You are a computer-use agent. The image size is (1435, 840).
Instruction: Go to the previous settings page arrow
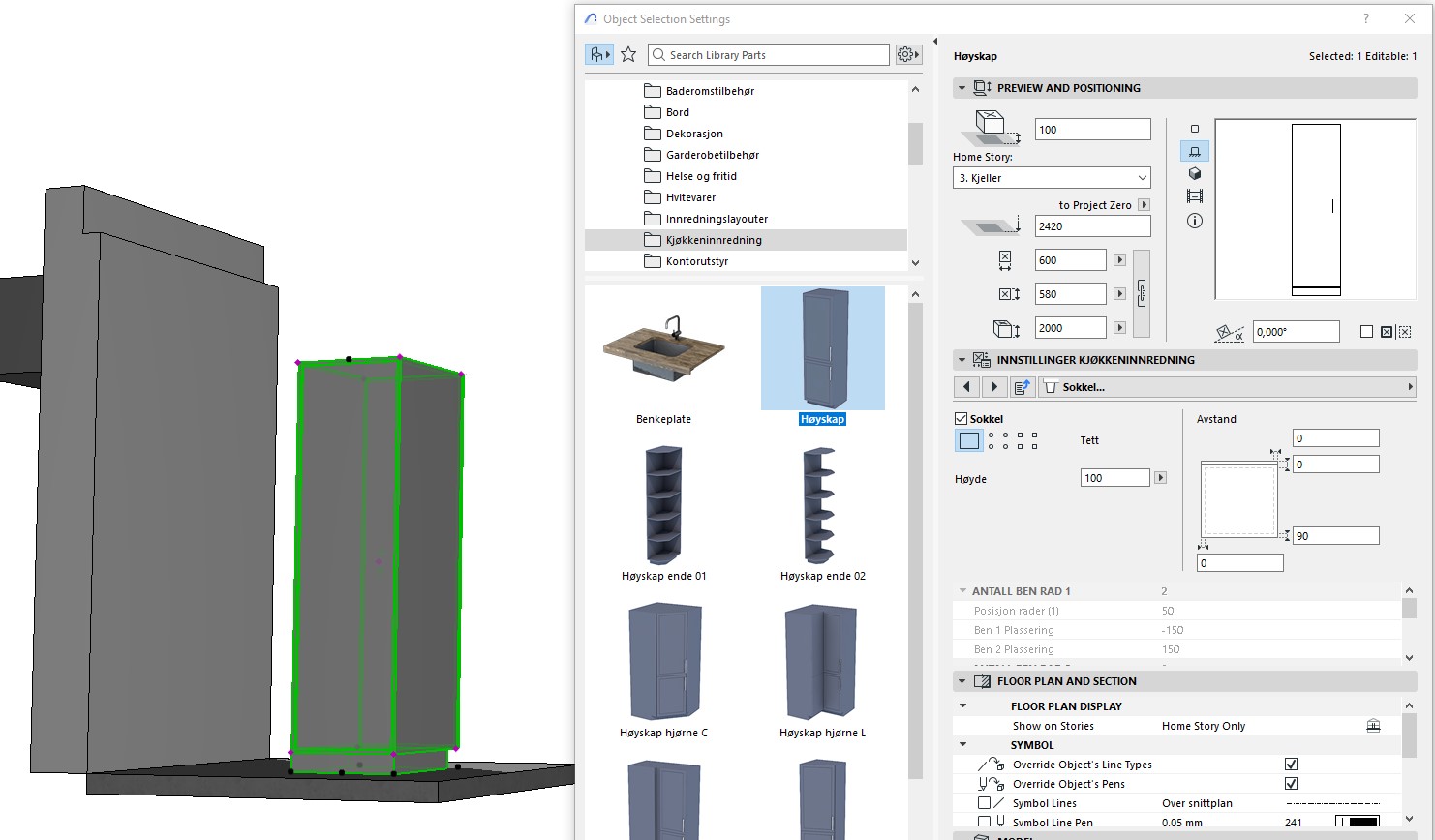coord(966,387)
